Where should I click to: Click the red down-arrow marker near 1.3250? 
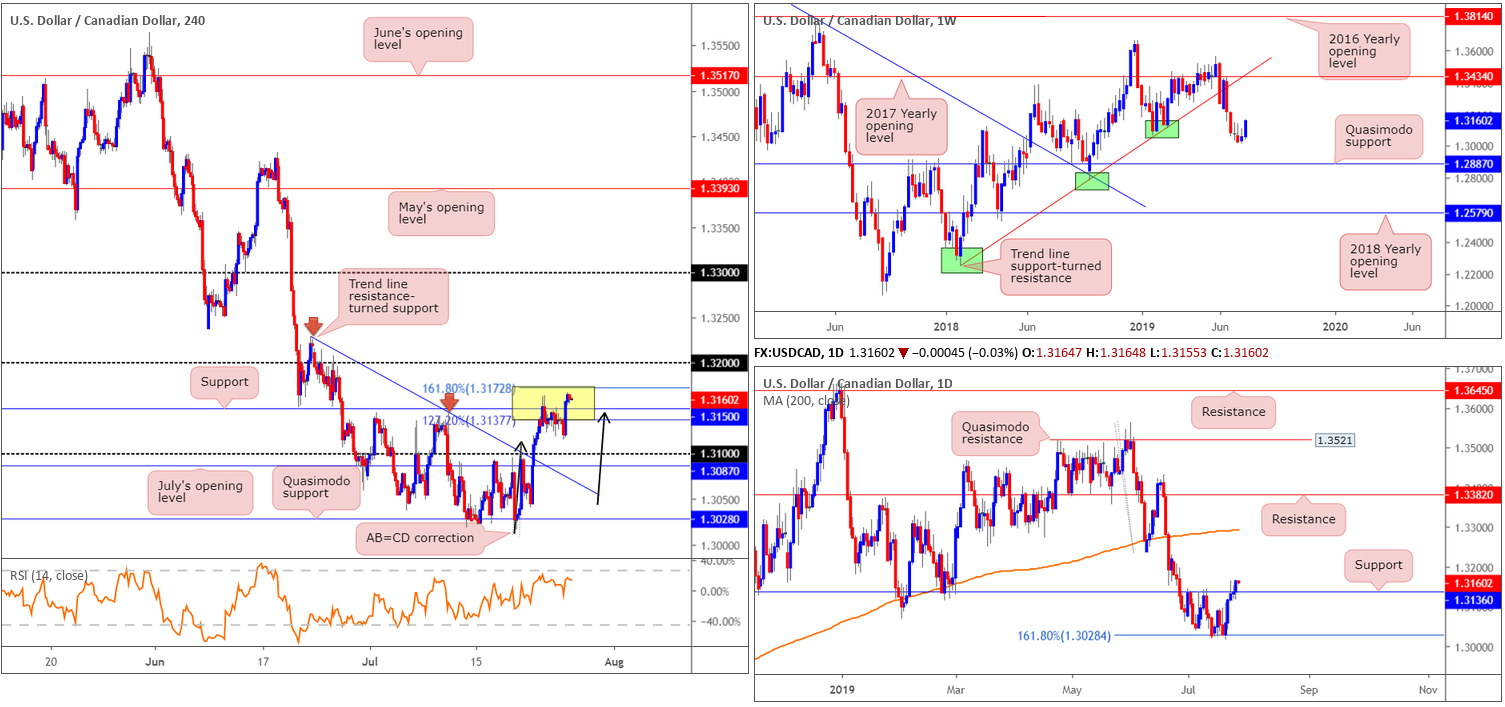coord(313,326)
